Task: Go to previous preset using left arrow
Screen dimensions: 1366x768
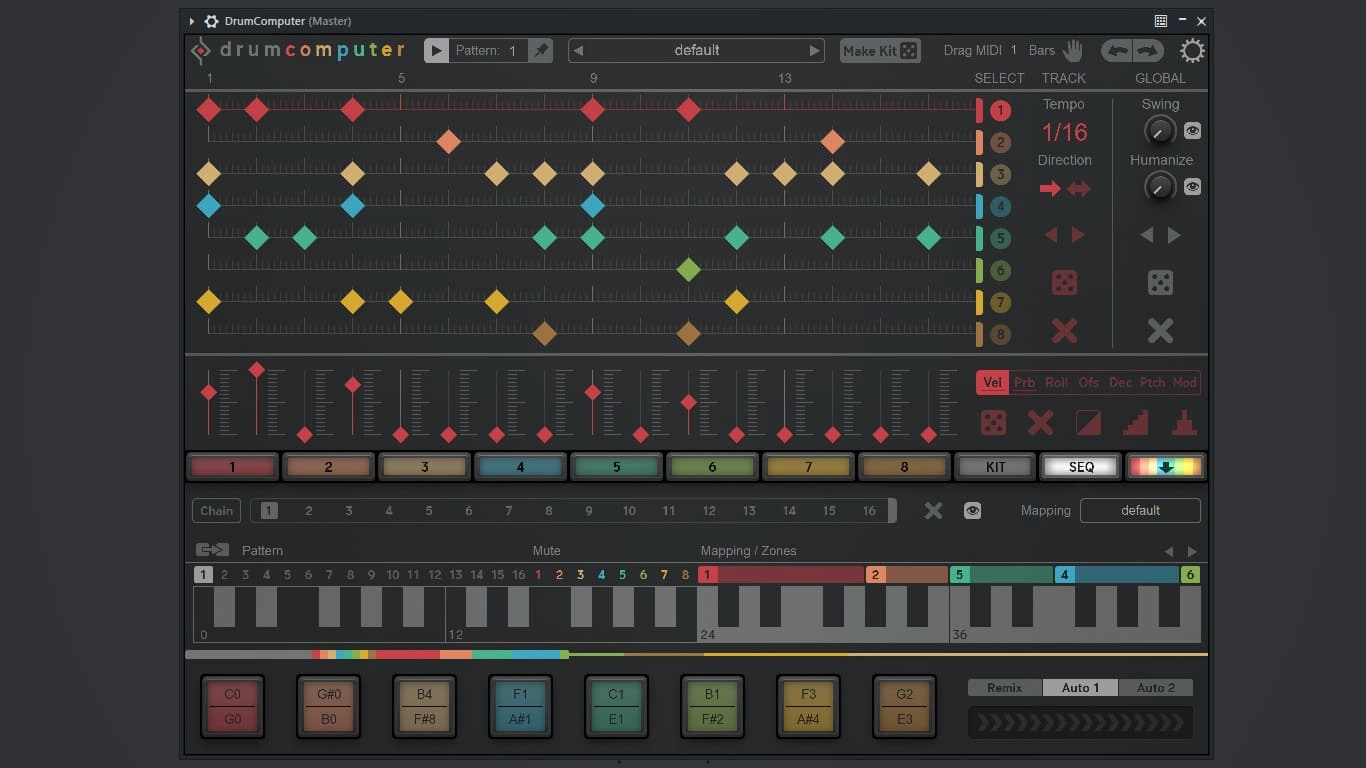Action: (578, 50)
